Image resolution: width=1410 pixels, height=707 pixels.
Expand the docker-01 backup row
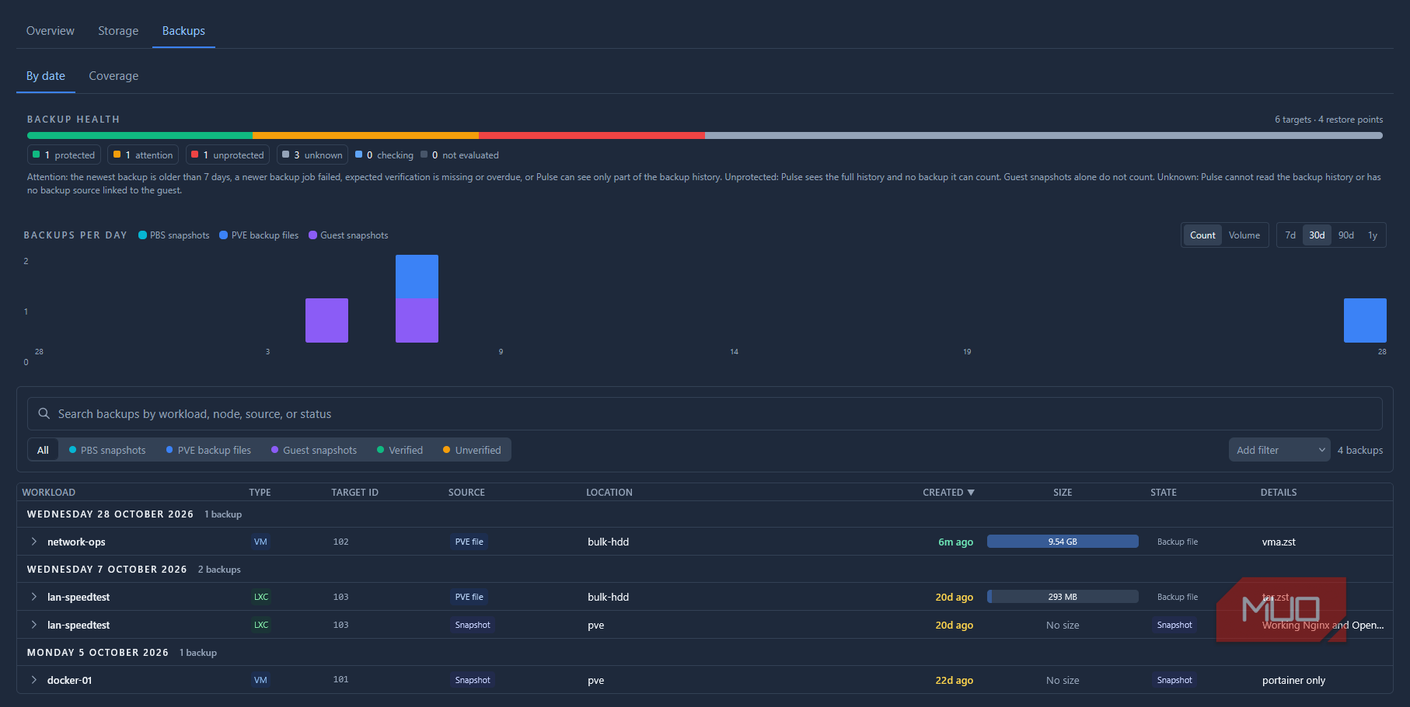pyautogui.click(x=33, y=680)
